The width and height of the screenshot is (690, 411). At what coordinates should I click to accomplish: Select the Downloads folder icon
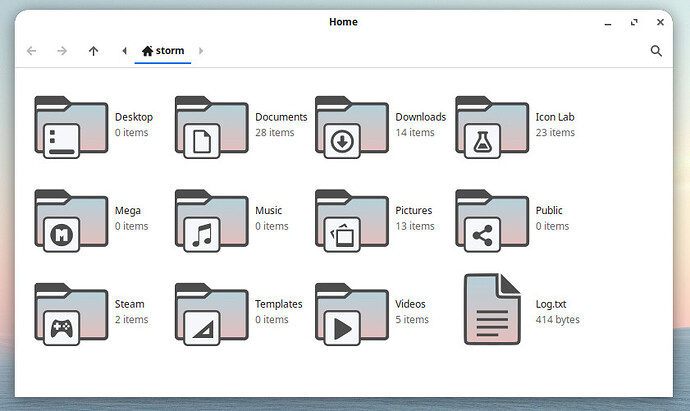pos(351,126)
